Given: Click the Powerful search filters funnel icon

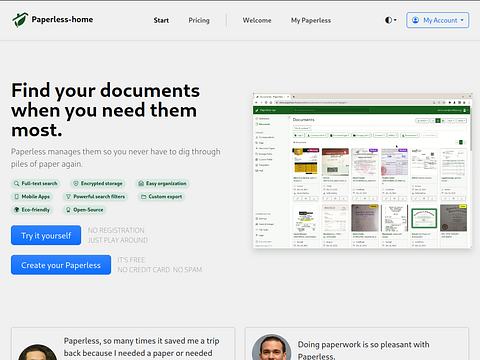Looking at the screenshot, I should 68,197.
